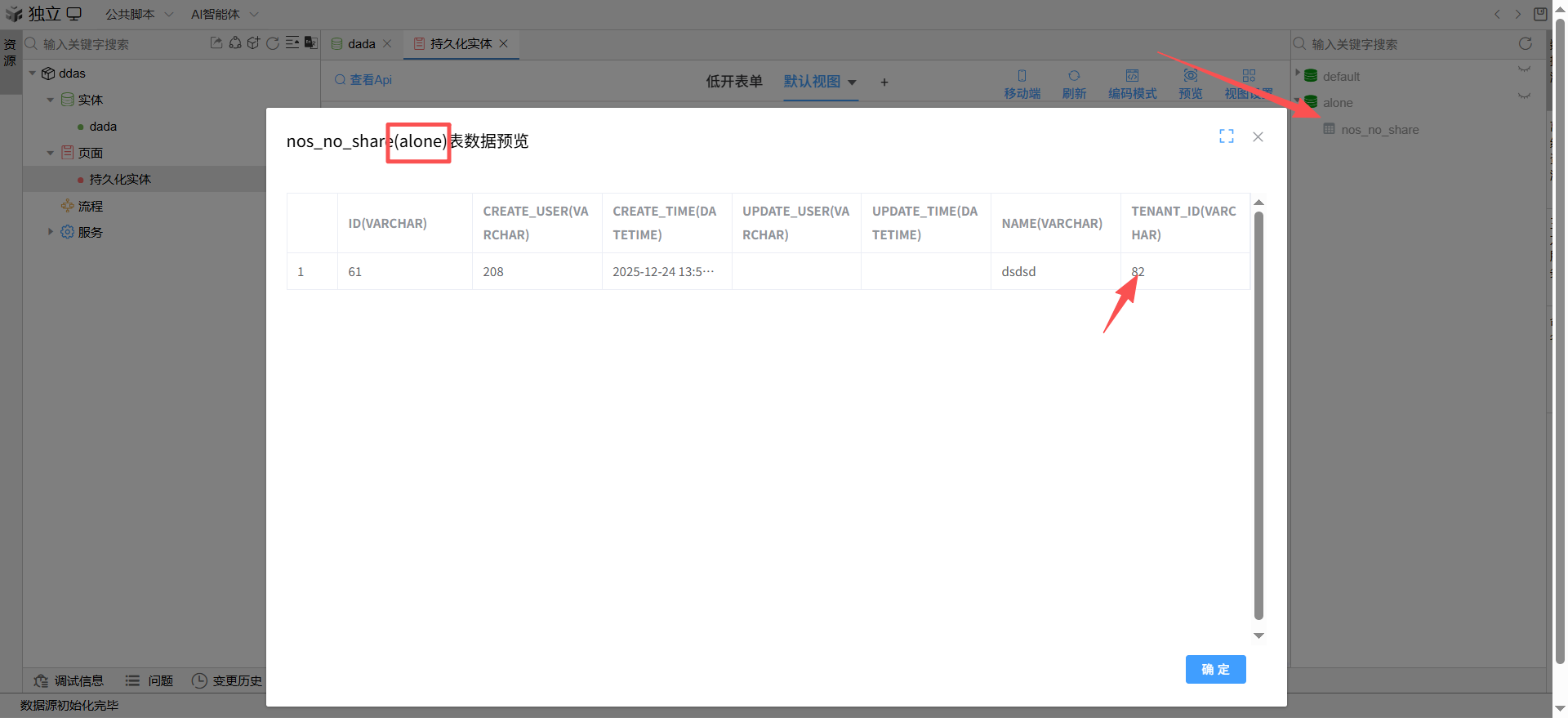Expand the default data source node
1568x718 pixels.
pyautogui.click(x=1298, y=74)
